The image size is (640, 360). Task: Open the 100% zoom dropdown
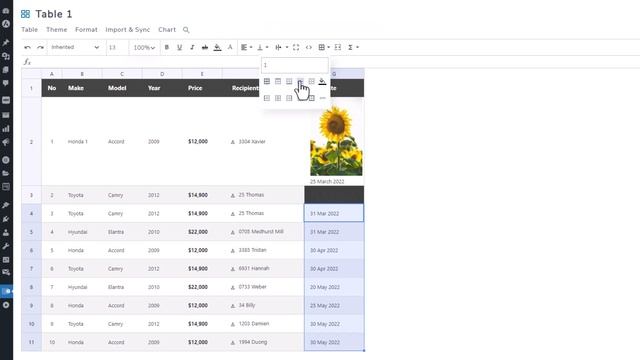[x=144, y=47]
